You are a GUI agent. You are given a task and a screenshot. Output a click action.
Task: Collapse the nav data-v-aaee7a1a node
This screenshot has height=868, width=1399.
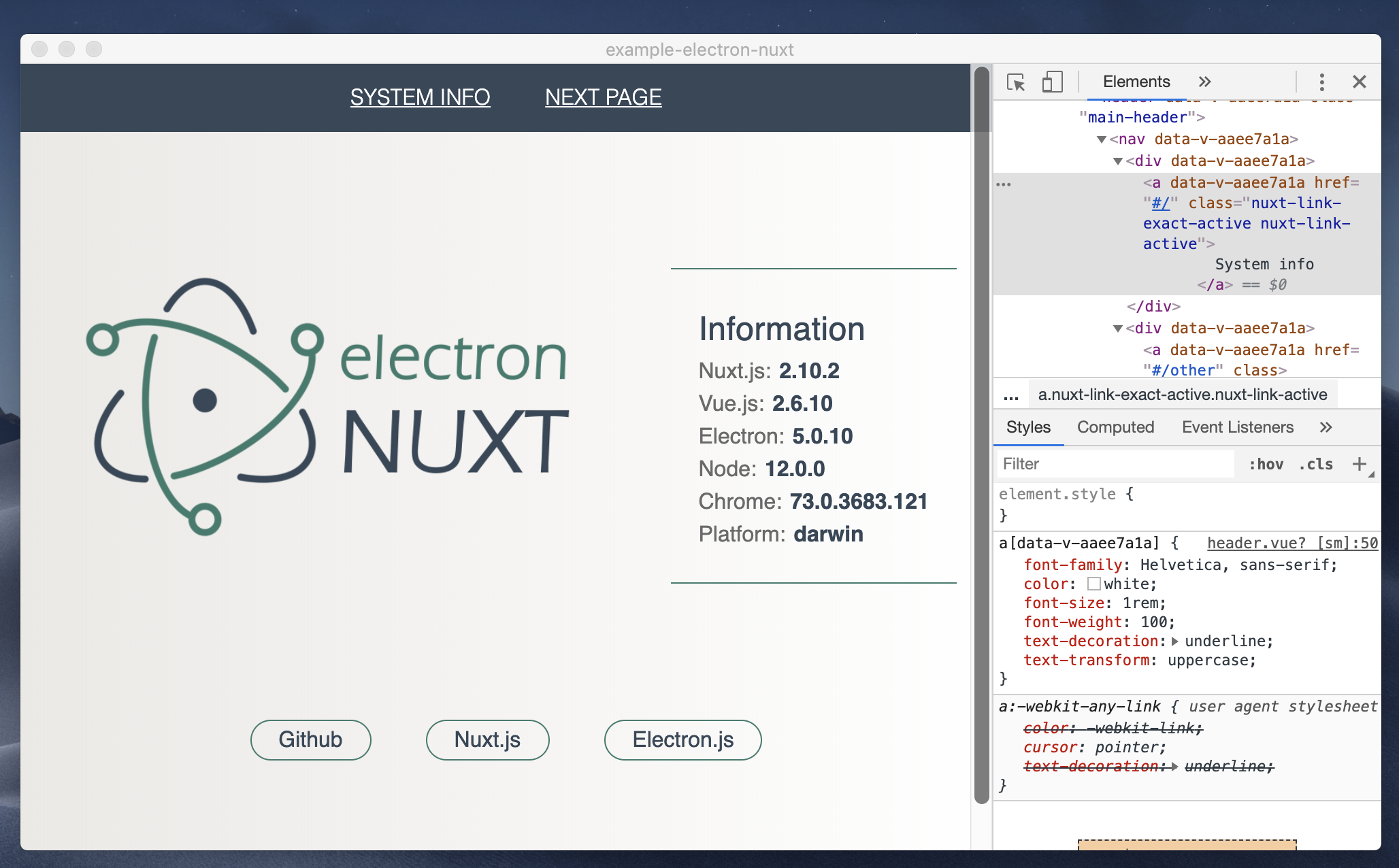pyautogui.click(x=1102, y=139)
